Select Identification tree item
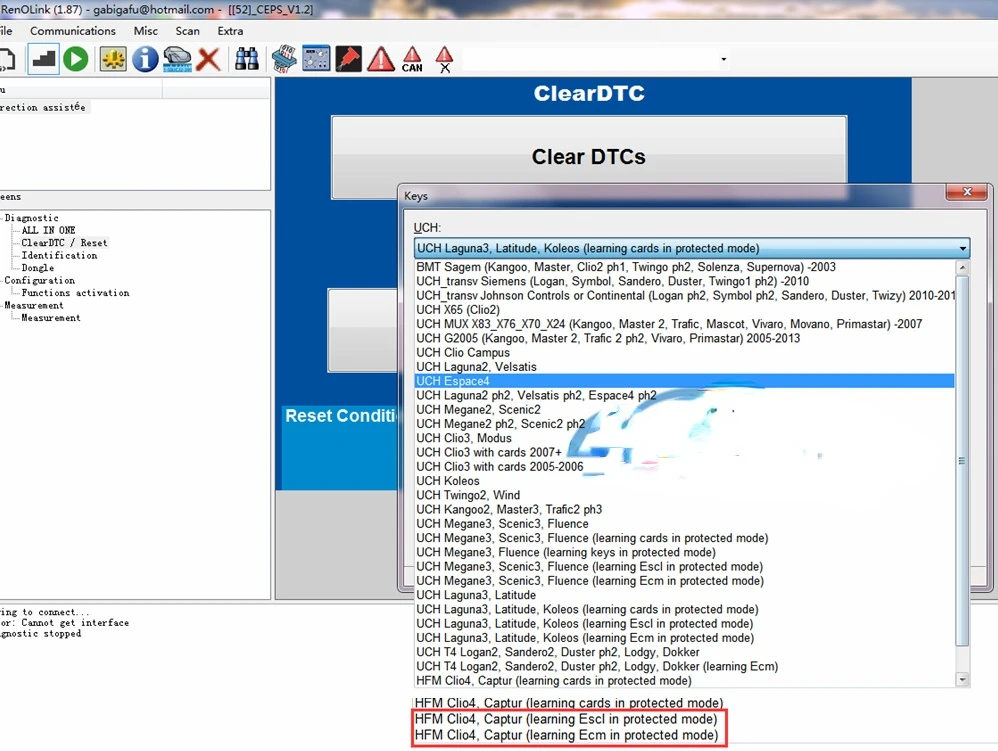Viewport: 998px width, 751px height. tap(59, 255)
